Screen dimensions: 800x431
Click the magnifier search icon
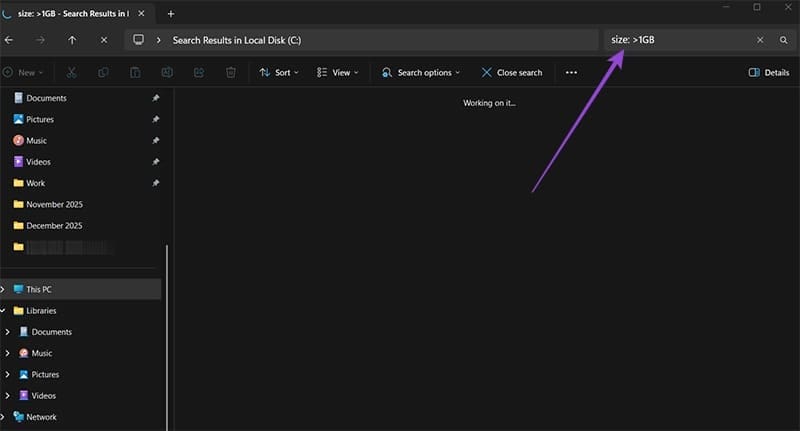[x=784, y=40]
